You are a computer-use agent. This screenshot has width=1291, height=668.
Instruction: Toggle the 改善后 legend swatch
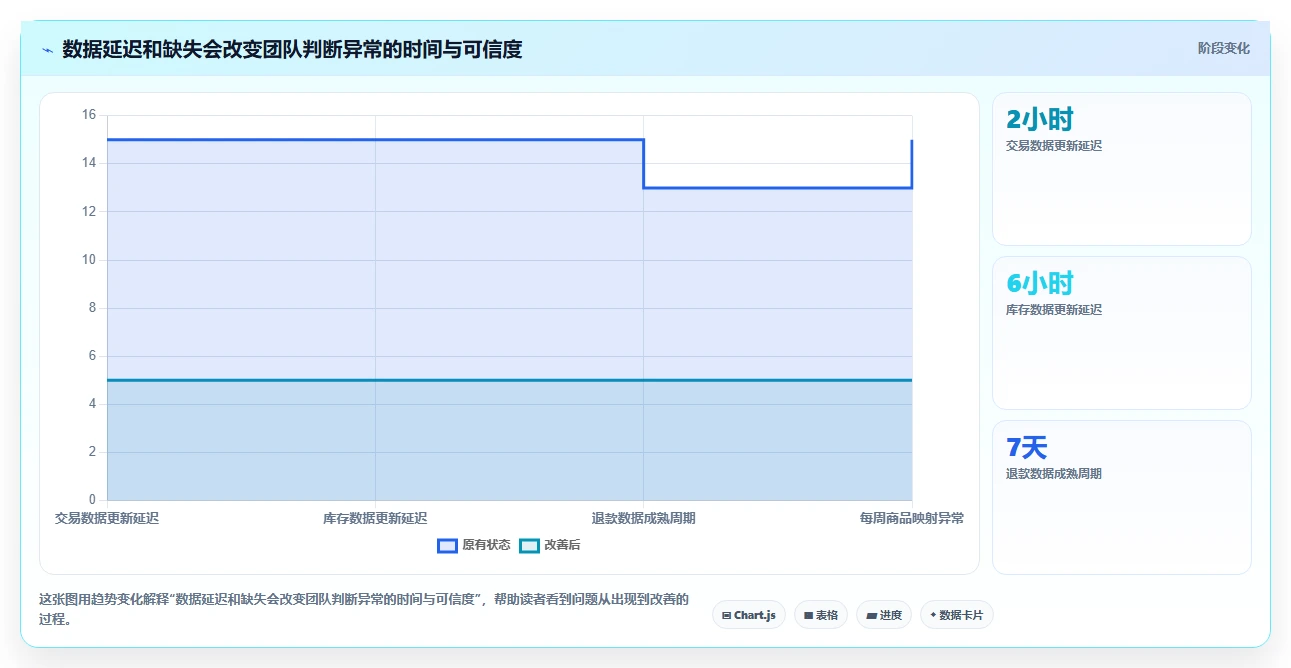tap(529, 545)
